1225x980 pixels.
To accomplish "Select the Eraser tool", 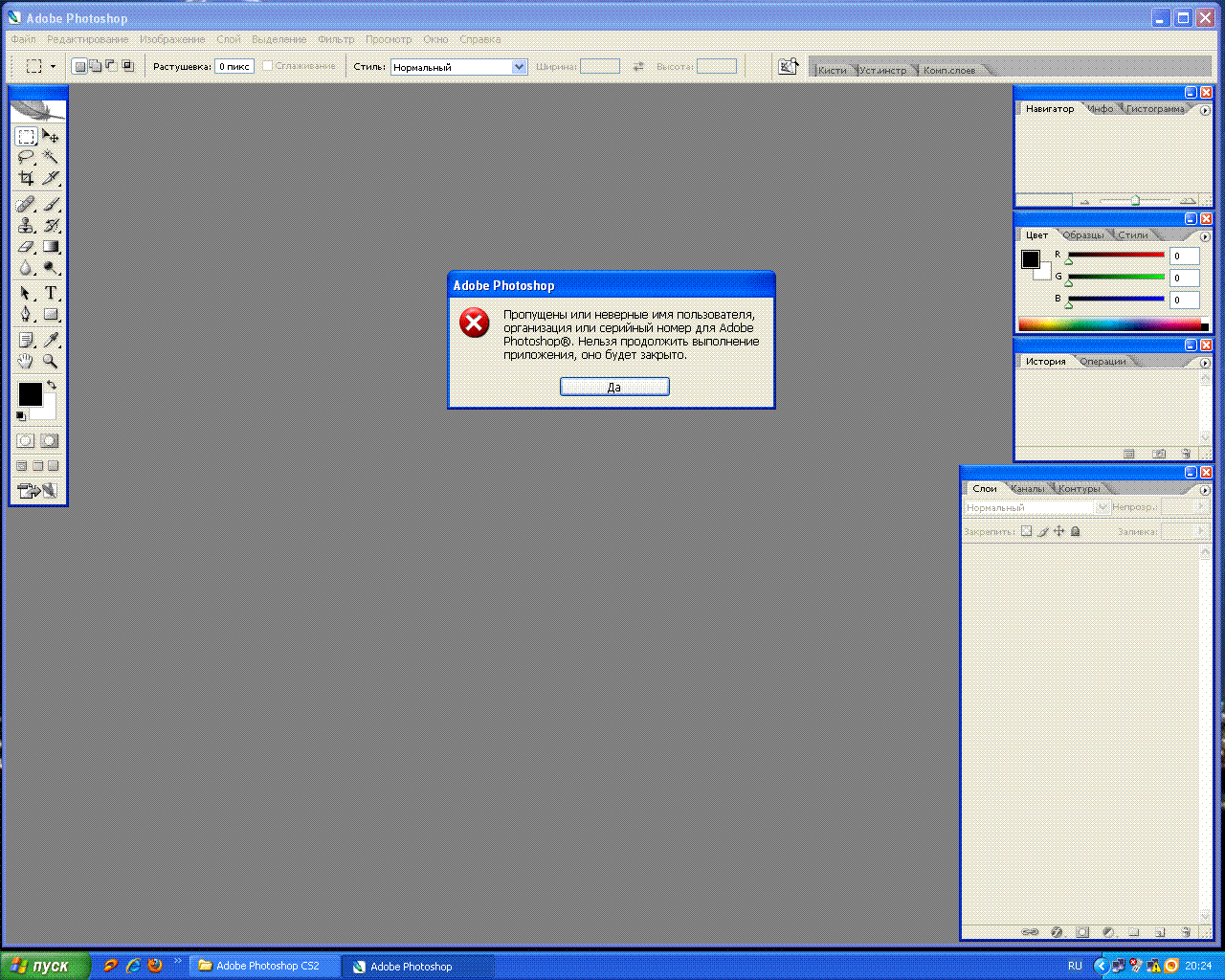I will pyautogui.click(x=26, y=247).
